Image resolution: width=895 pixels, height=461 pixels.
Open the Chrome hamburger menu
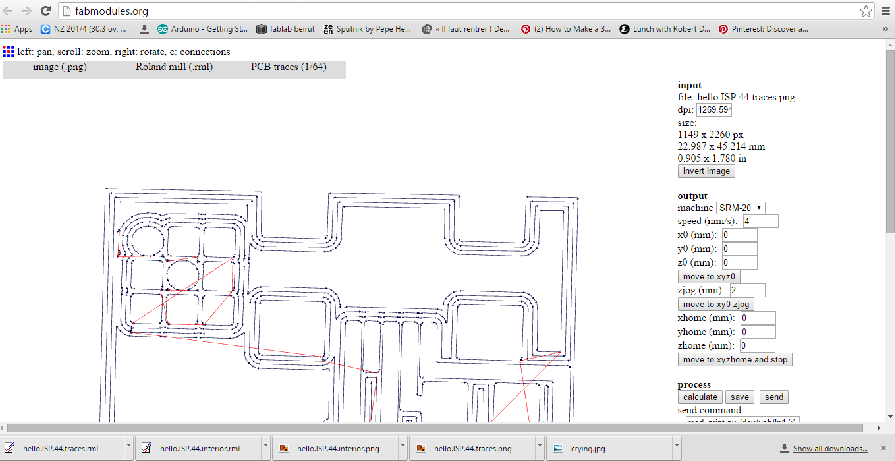point(886,11)
